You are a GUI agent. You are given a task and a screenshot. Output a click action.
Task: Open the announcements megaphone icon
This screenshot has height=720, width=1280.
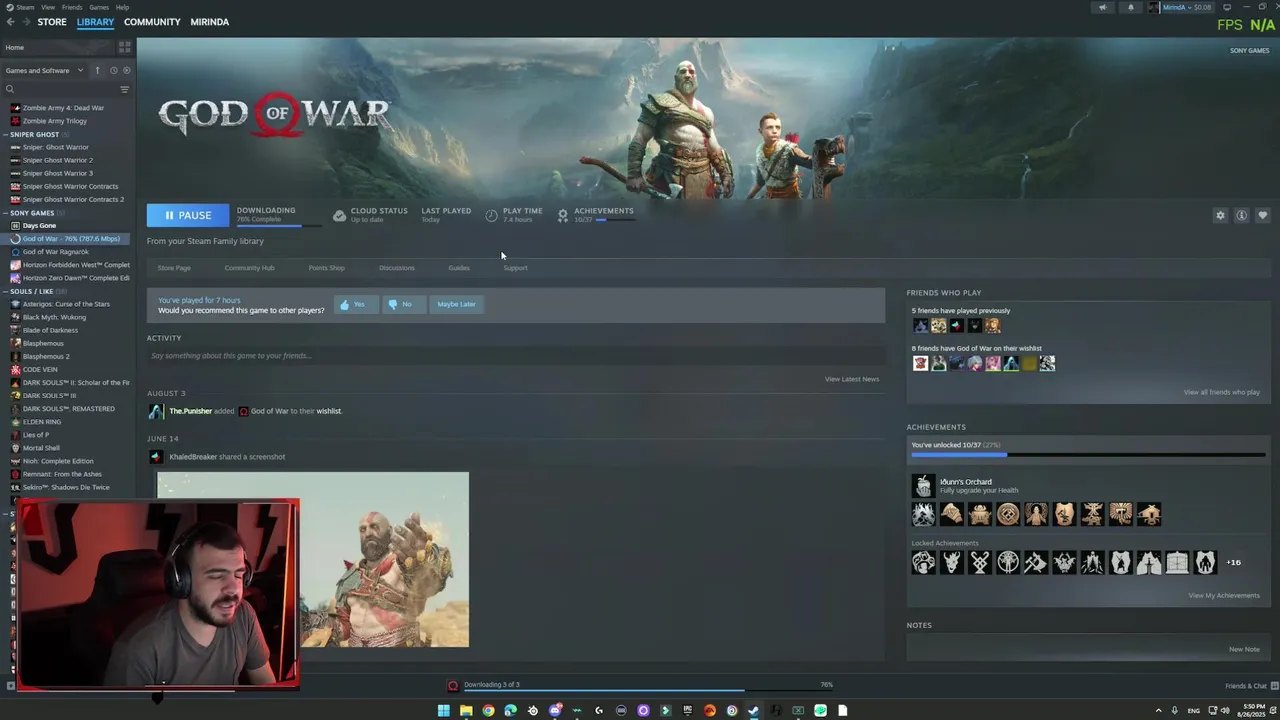(1103, 7)
